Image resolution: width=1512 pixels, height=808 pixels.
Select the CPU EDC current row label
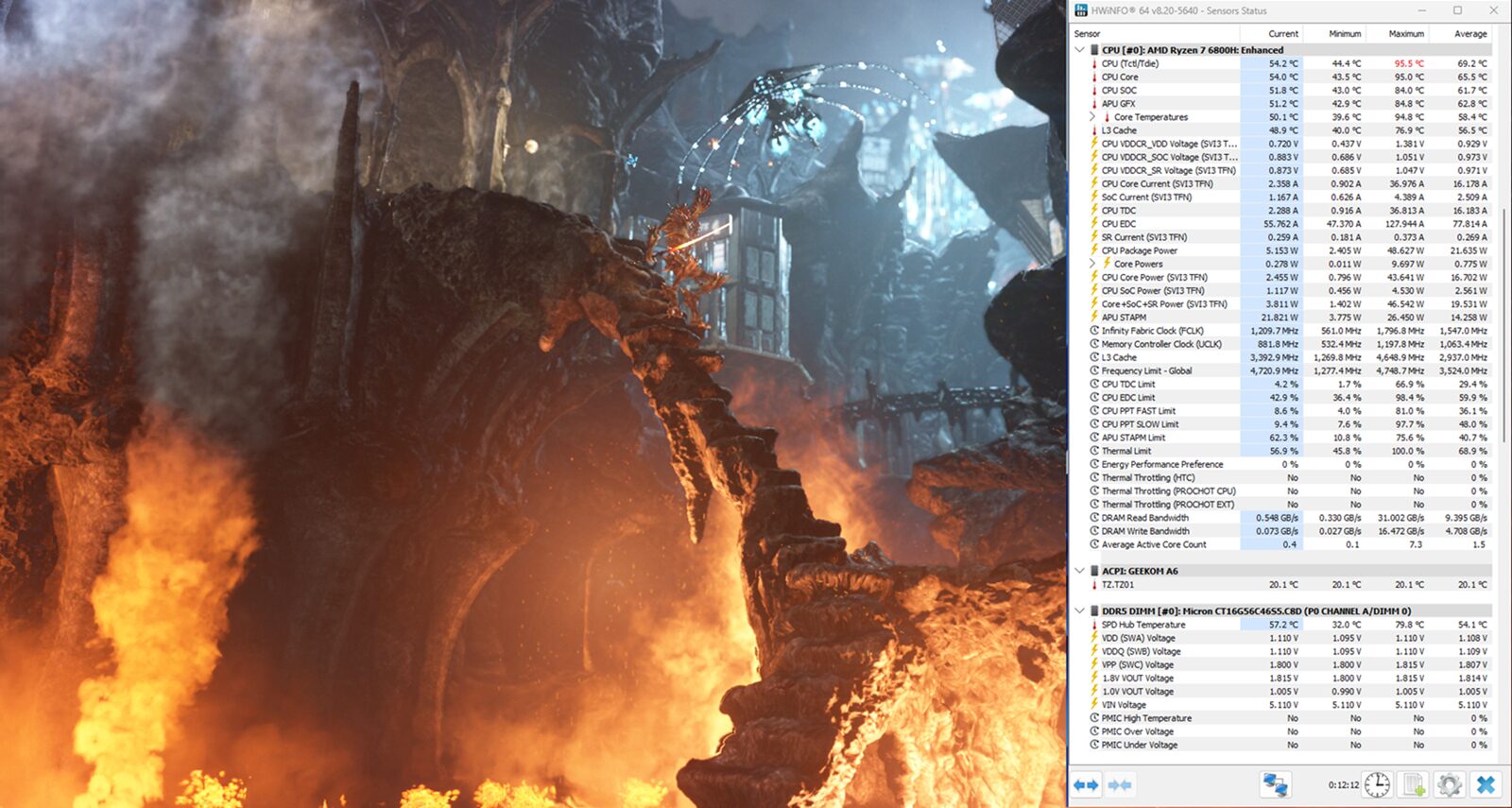pyautogui.click(x=1119, y=224)
